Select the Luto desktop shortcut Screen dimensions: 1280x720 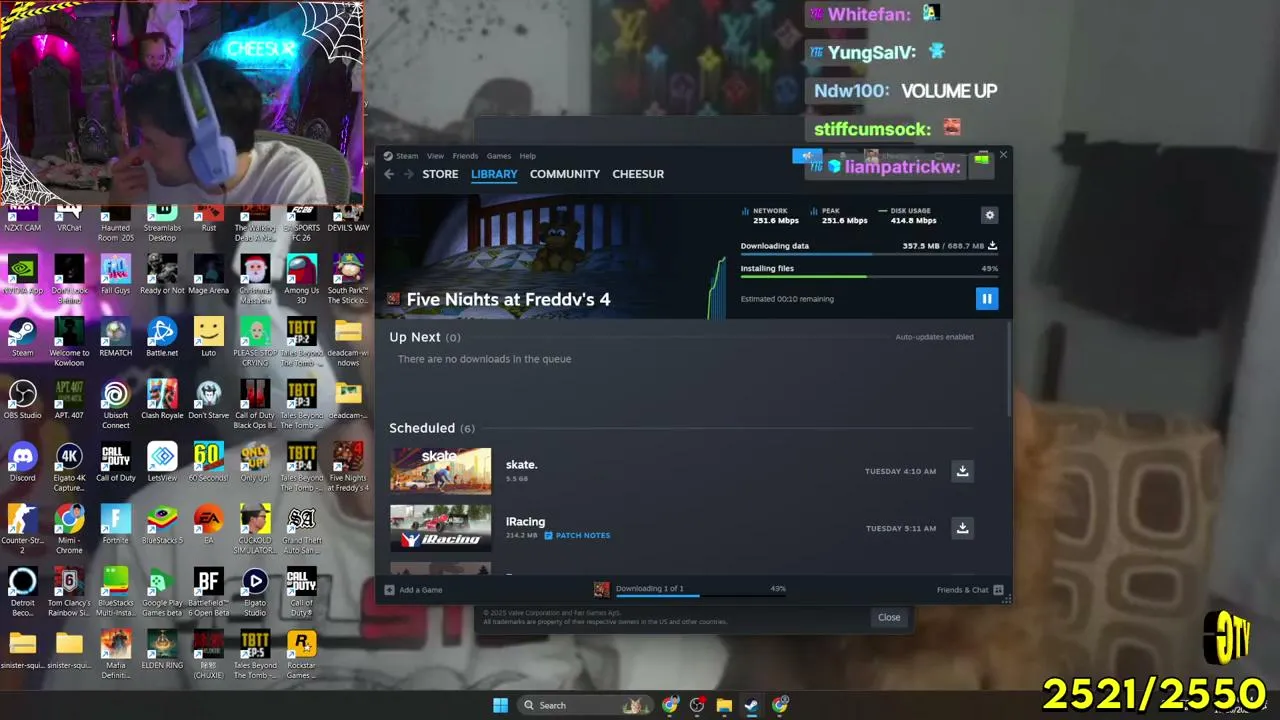tap(208, 338)
